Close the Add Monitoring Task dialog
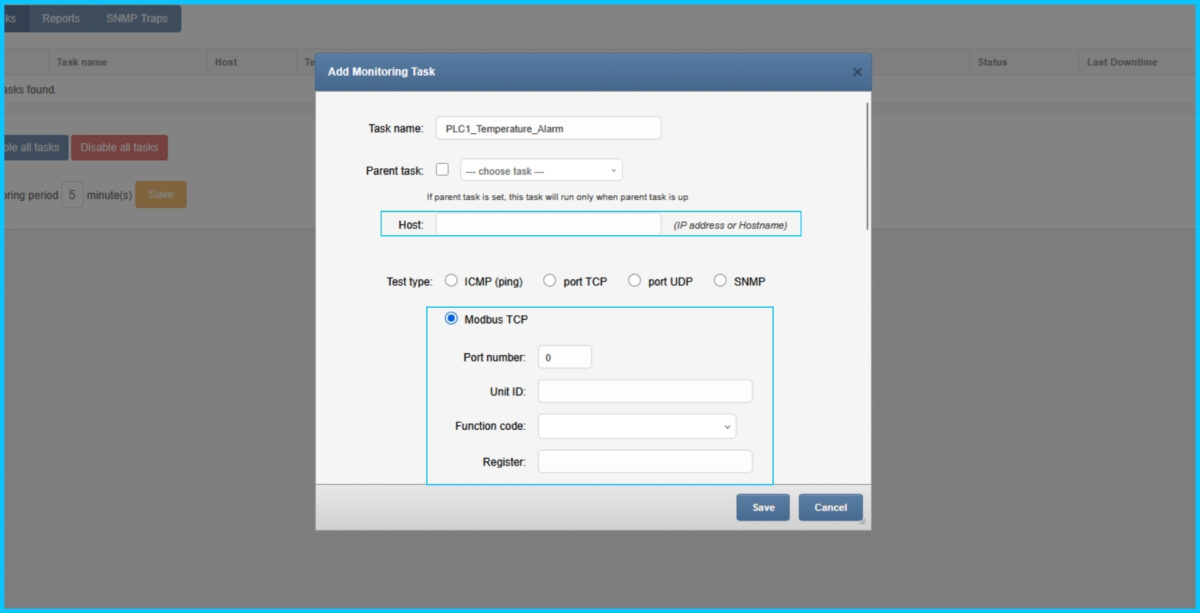 coord(856,72)
